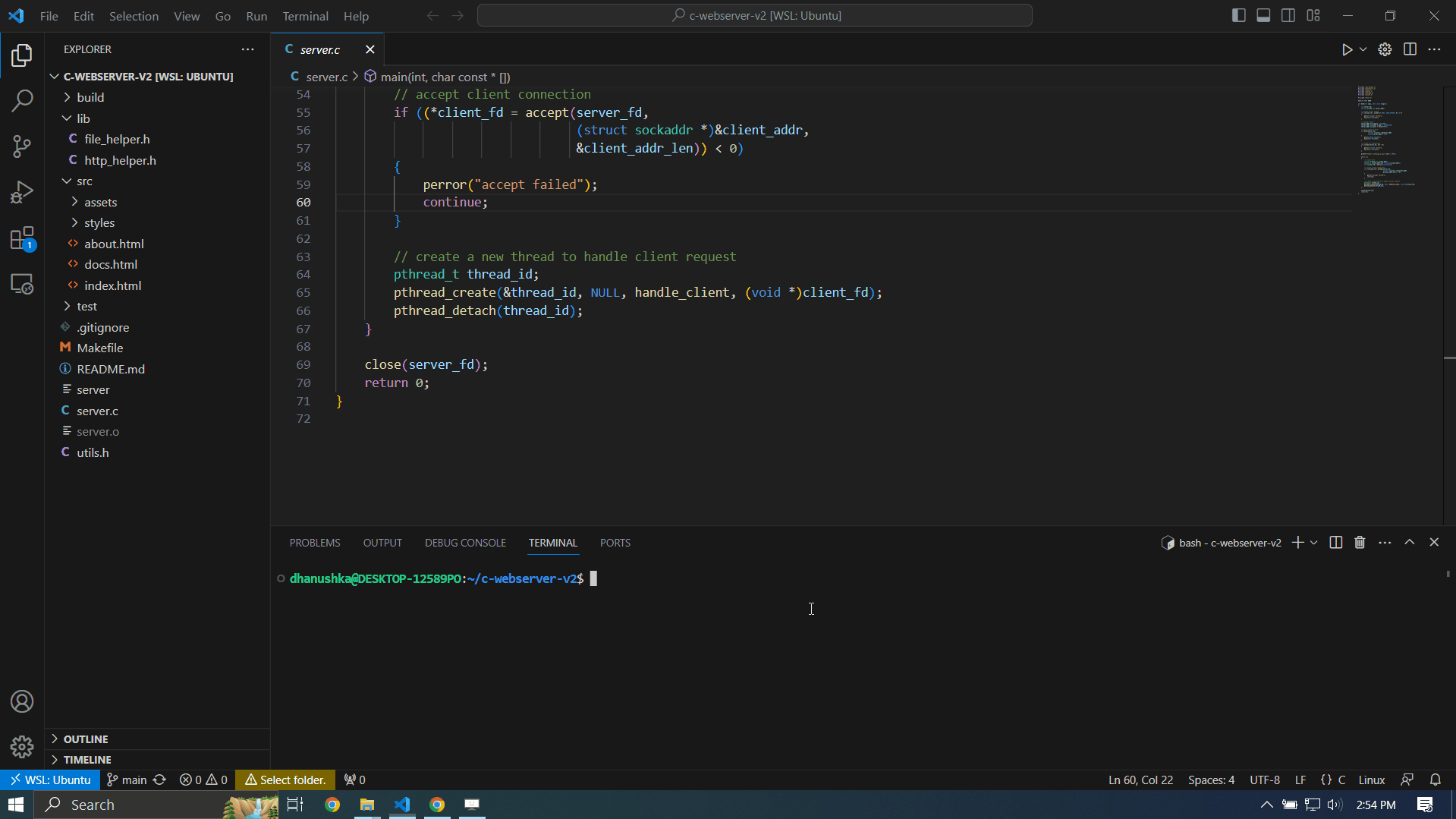The height and width of the screenshot is (819, 1456).
Task: Kill the terminal with trash icon
Action: pos(1360,543)
